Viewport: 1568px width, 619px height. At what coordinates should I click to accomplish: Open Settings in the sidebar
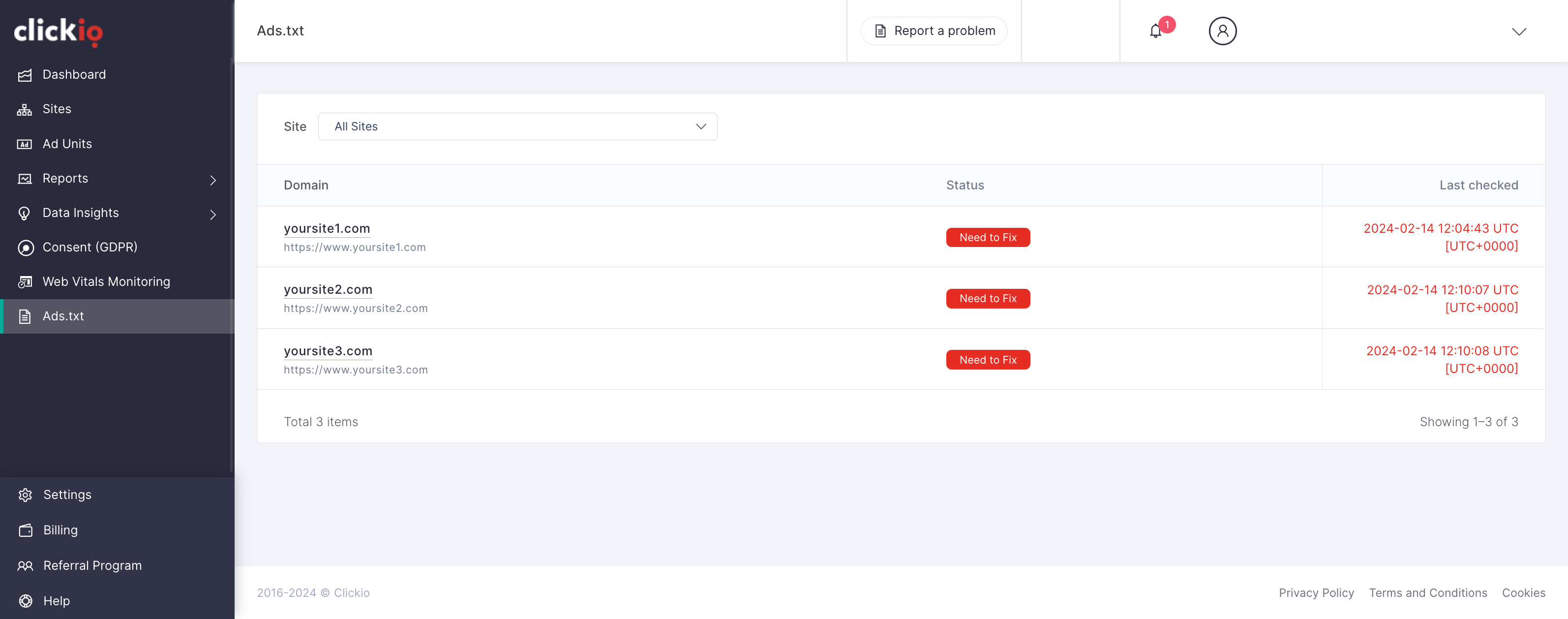click(x=117, y=495)
